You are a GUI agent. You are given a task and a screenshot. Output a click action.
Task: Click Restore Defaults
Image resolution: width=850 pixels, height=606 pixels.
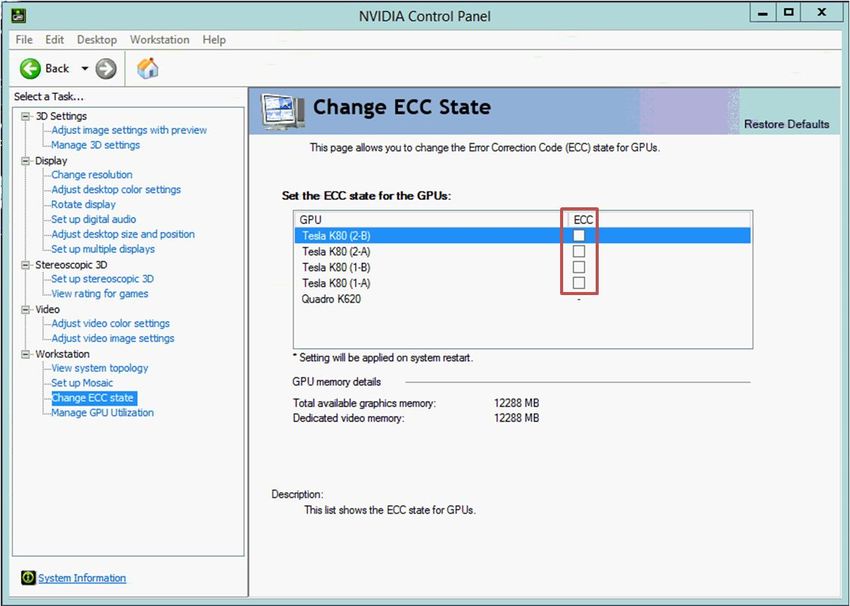[787, 124]
